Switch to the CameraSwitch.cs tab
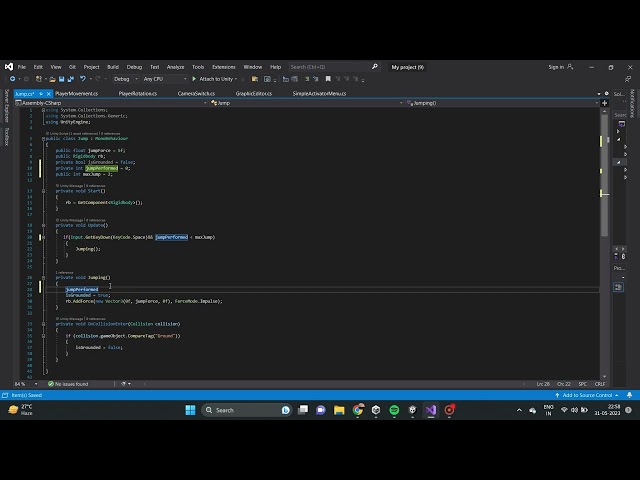The width and height of the screenshot is (640, 480). click(x=196, y=93)
